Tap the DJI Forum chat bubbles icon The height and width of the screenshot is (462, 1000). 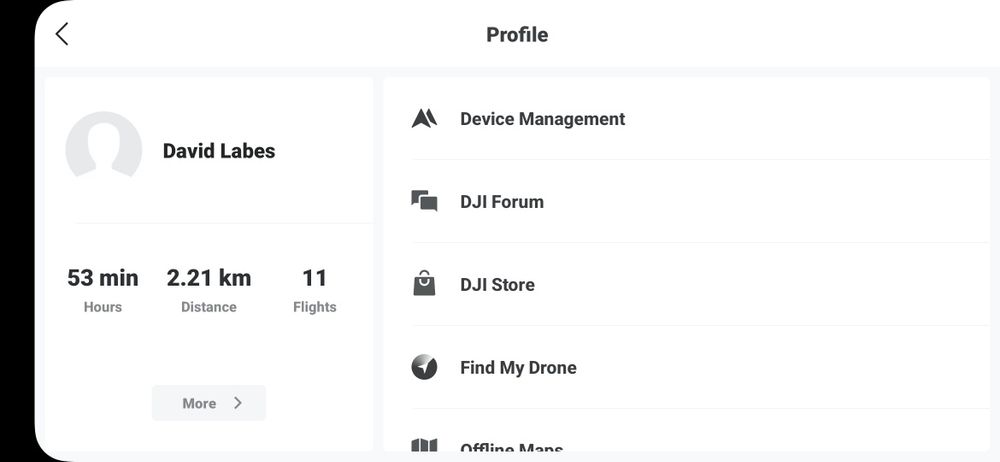[x=424, y=202]
